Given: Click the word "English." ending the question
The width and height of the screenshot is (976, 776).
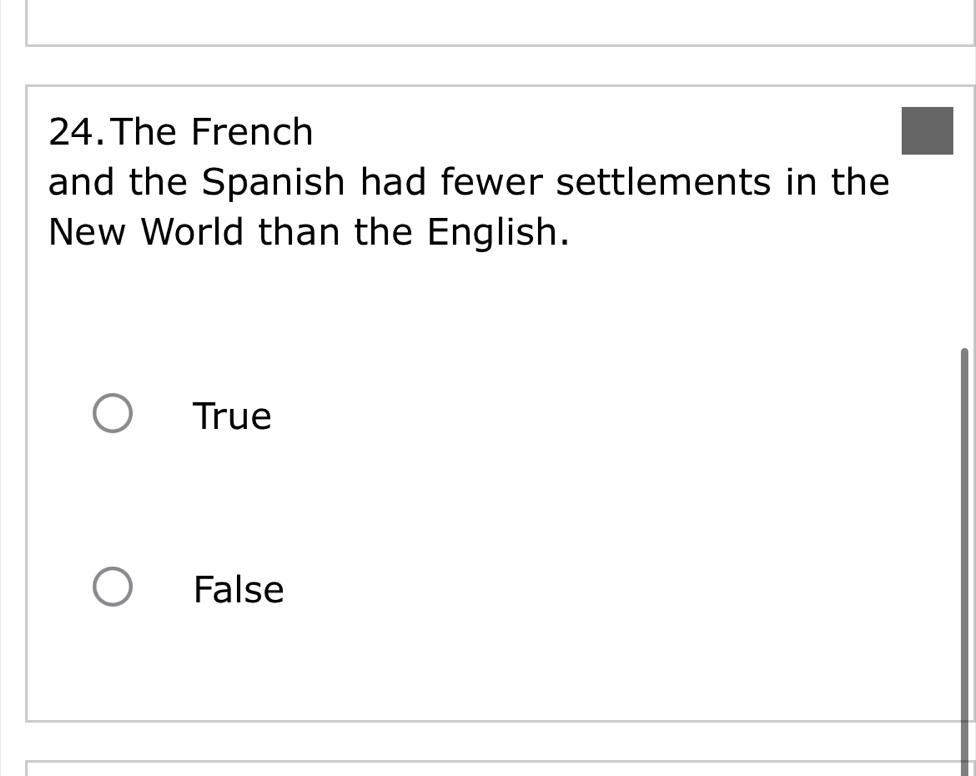Looking at the screenshot, I should coord(499,233).
